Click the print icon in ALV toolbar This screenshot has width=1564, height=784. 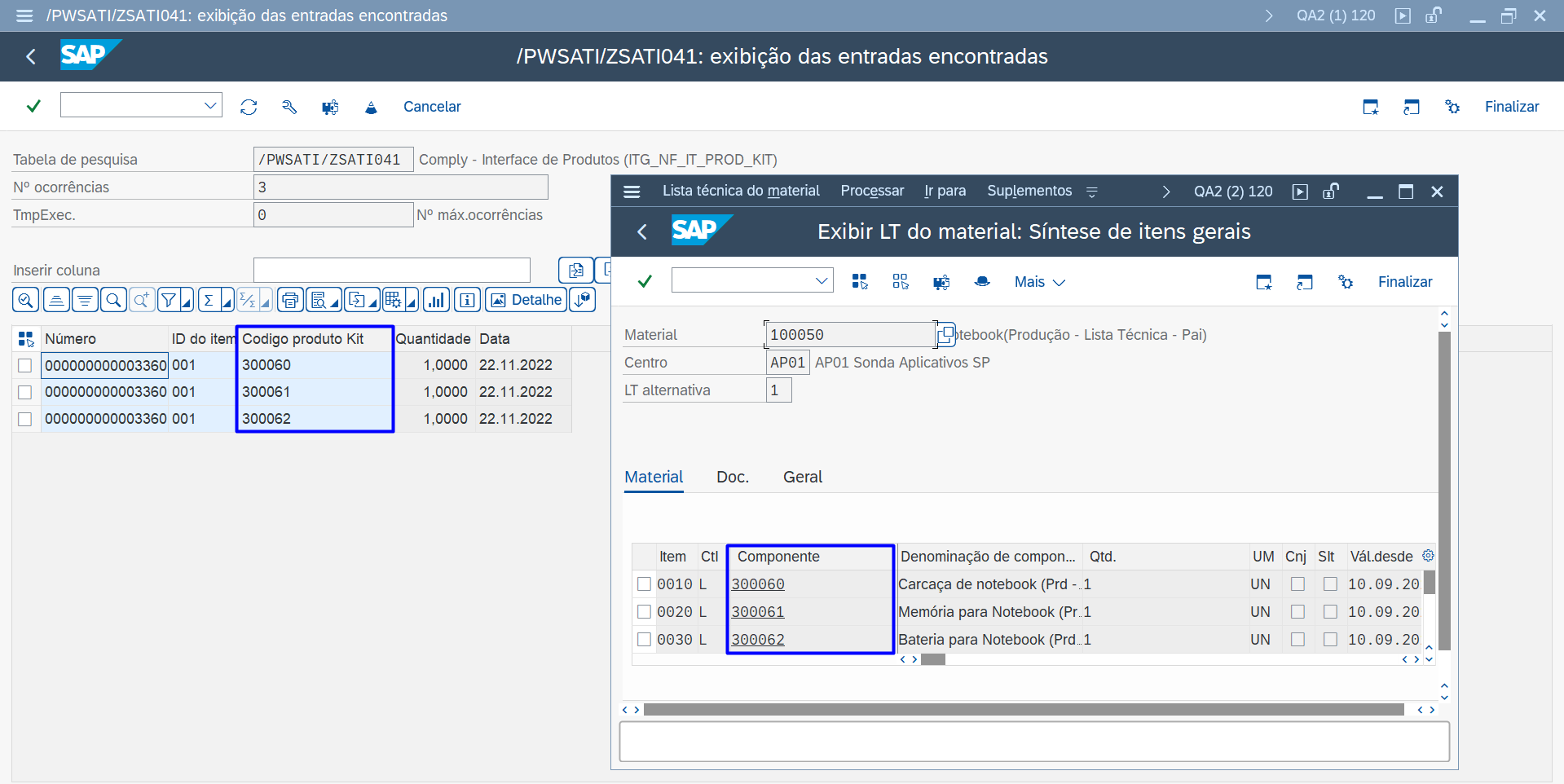click(x=290, y=300)
